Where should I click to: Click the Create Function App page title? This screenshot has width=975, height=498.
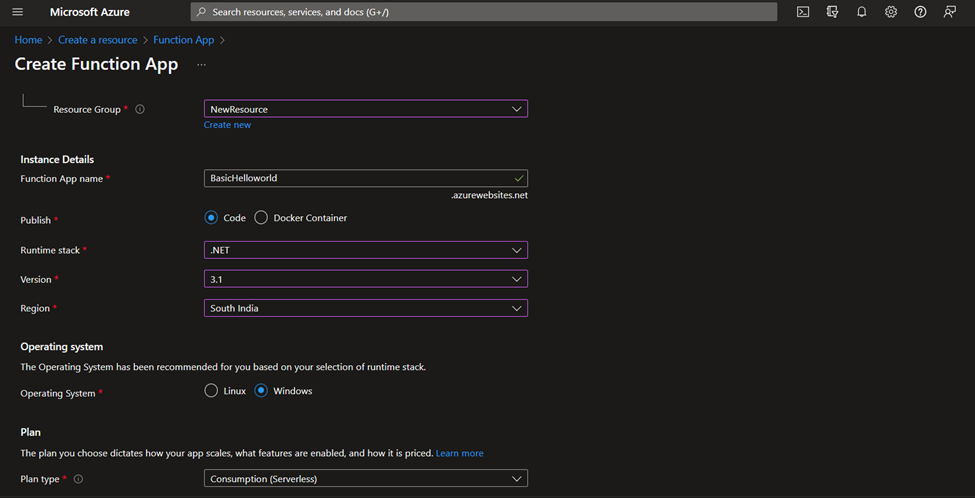(x=96, y=64)
